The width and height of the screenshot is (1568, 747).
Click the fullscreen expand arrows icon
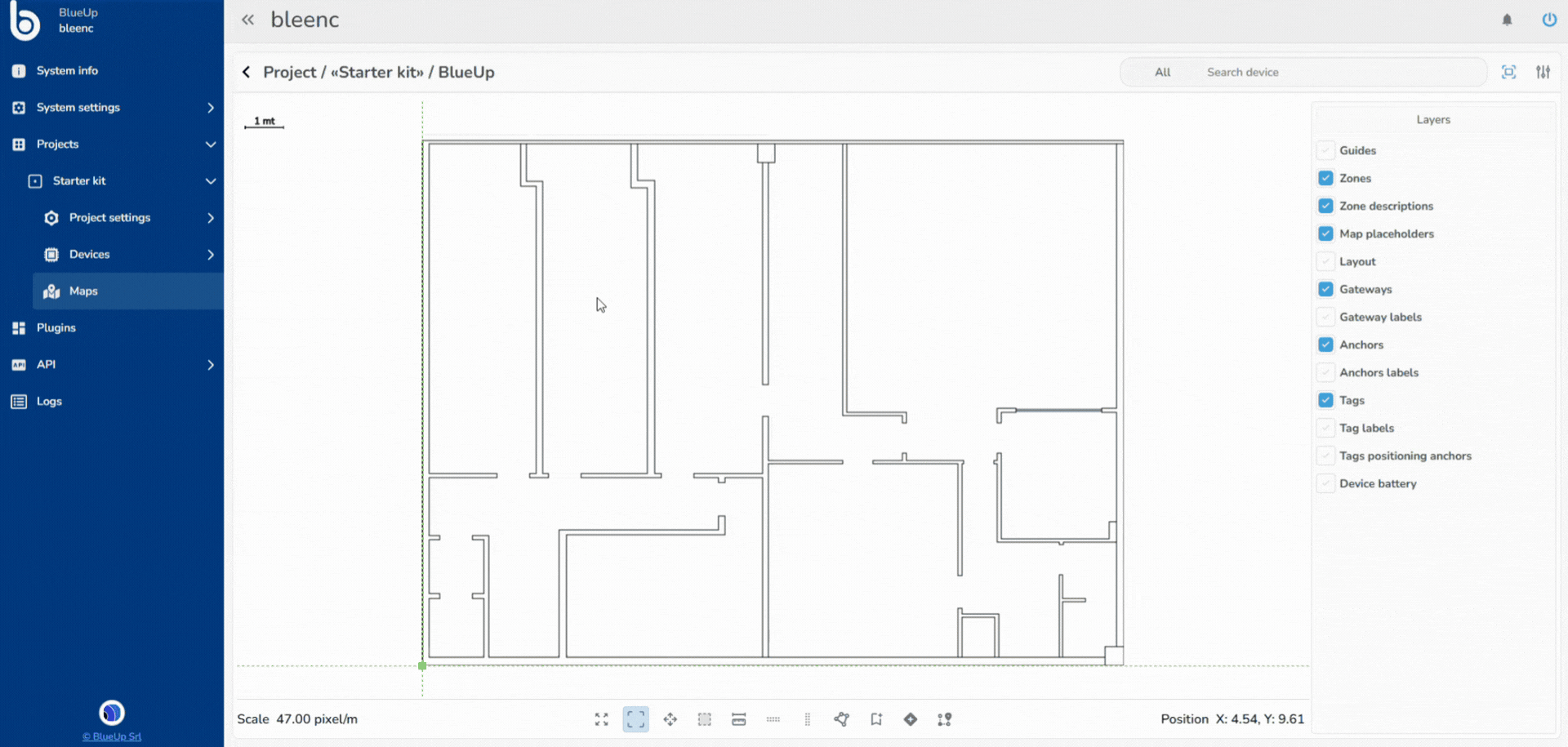click(x=602, y=719)
